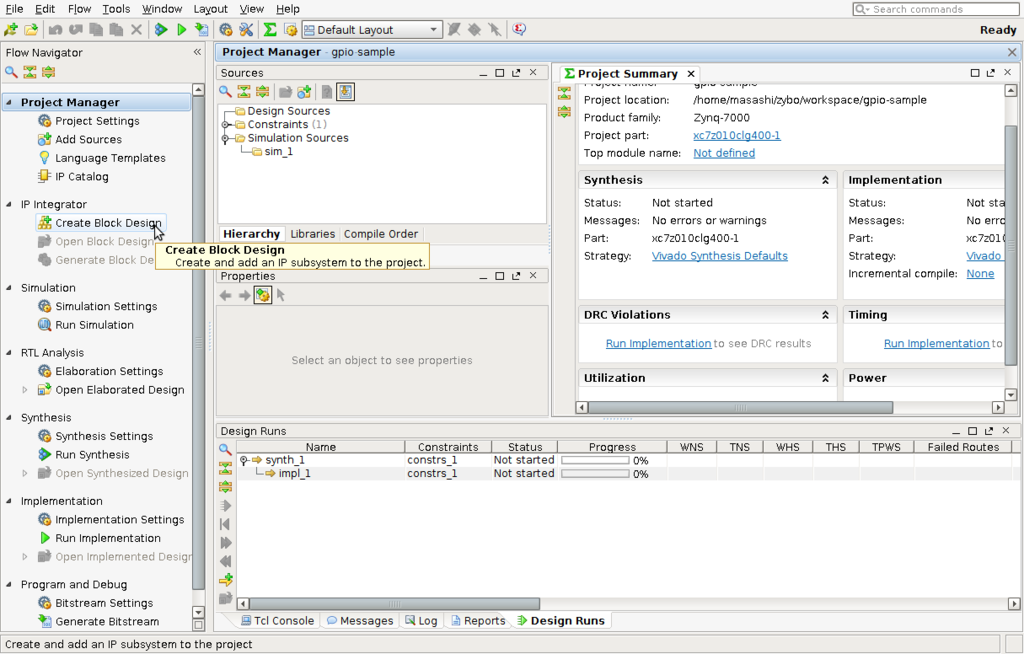Collapse the DRC Violations section
1024x654 pixels.
[x=825, y=315]
